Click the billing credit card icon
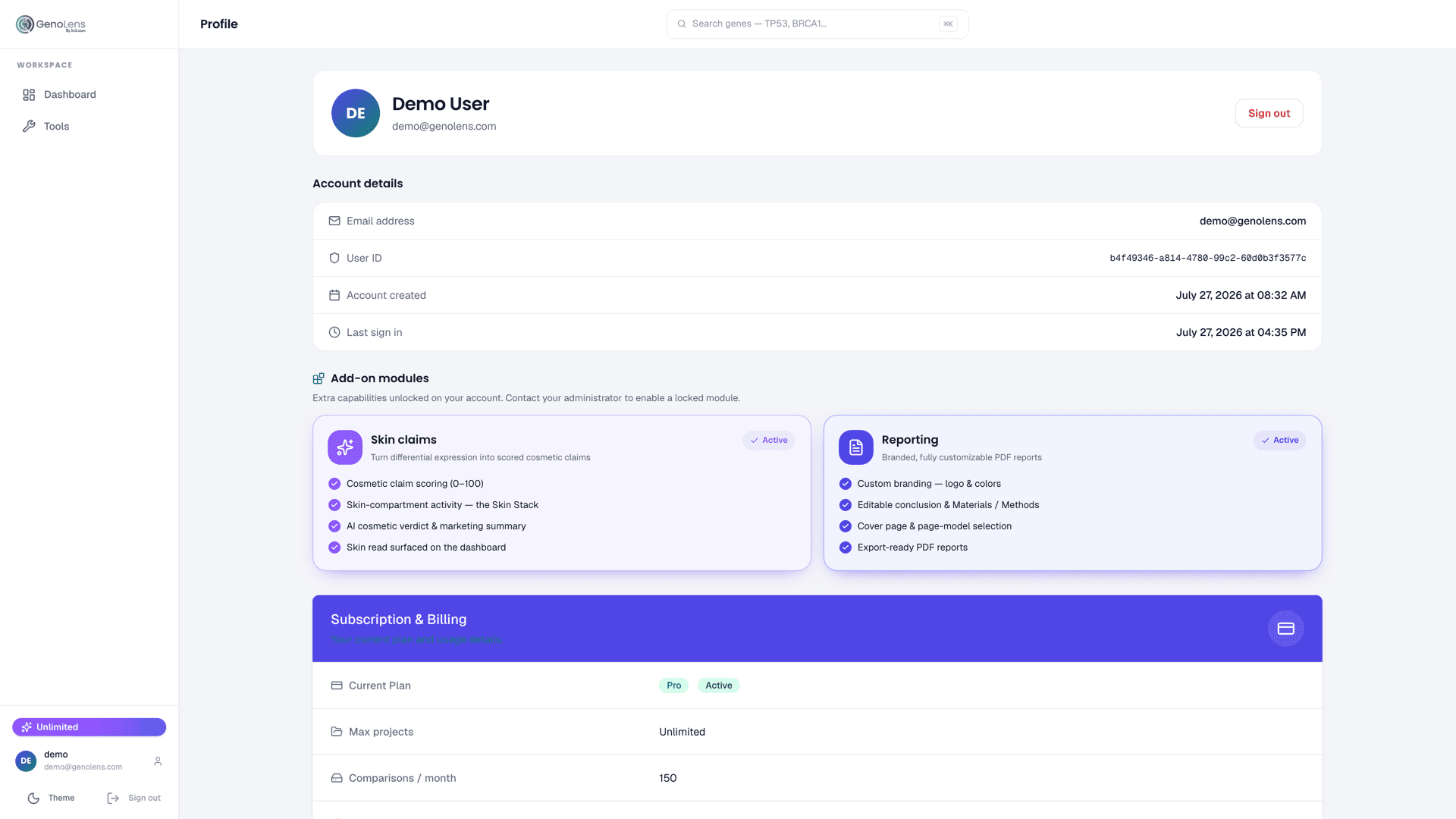Viewport: 1456px width, 819px height. (x=1285, y=629)
